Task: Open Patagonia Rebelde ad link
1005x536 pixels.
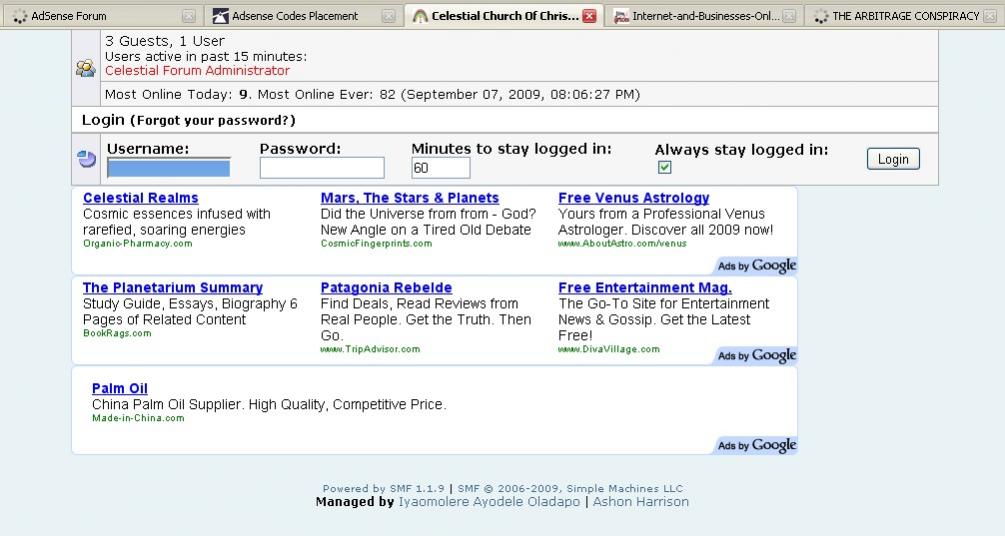Action: (x=386, y=288)
